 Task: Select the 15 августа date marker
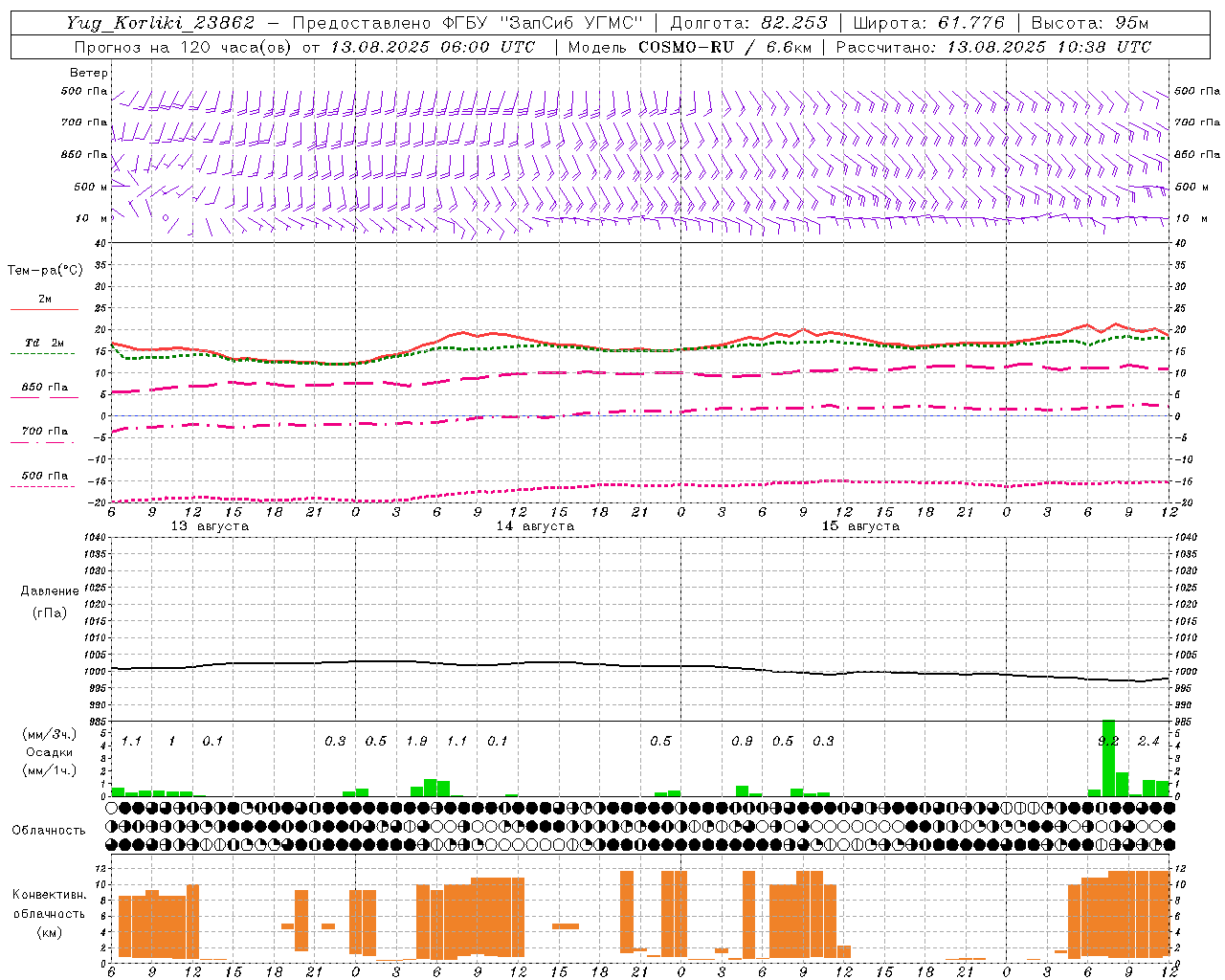click(860, 526)
